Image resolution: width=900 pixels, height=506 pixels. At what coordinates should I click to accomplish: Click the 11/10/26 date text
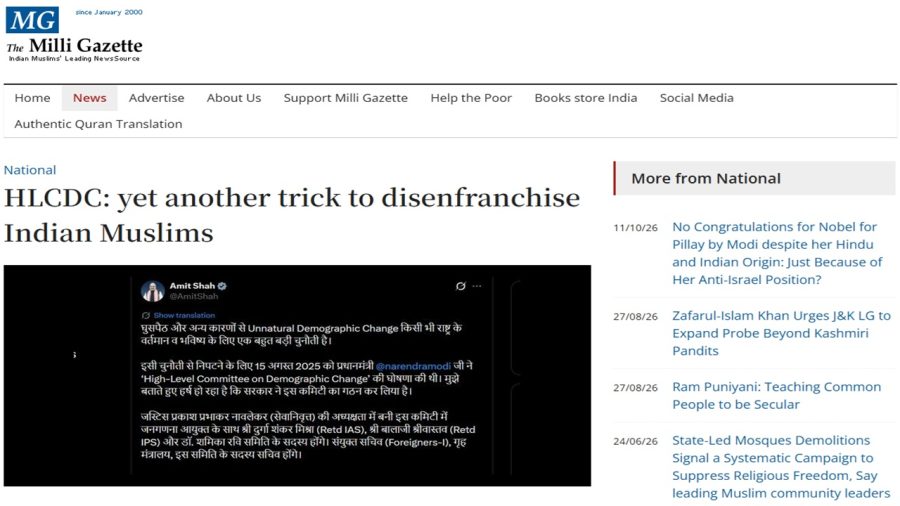pyautogui.click(x=635, y=228)
